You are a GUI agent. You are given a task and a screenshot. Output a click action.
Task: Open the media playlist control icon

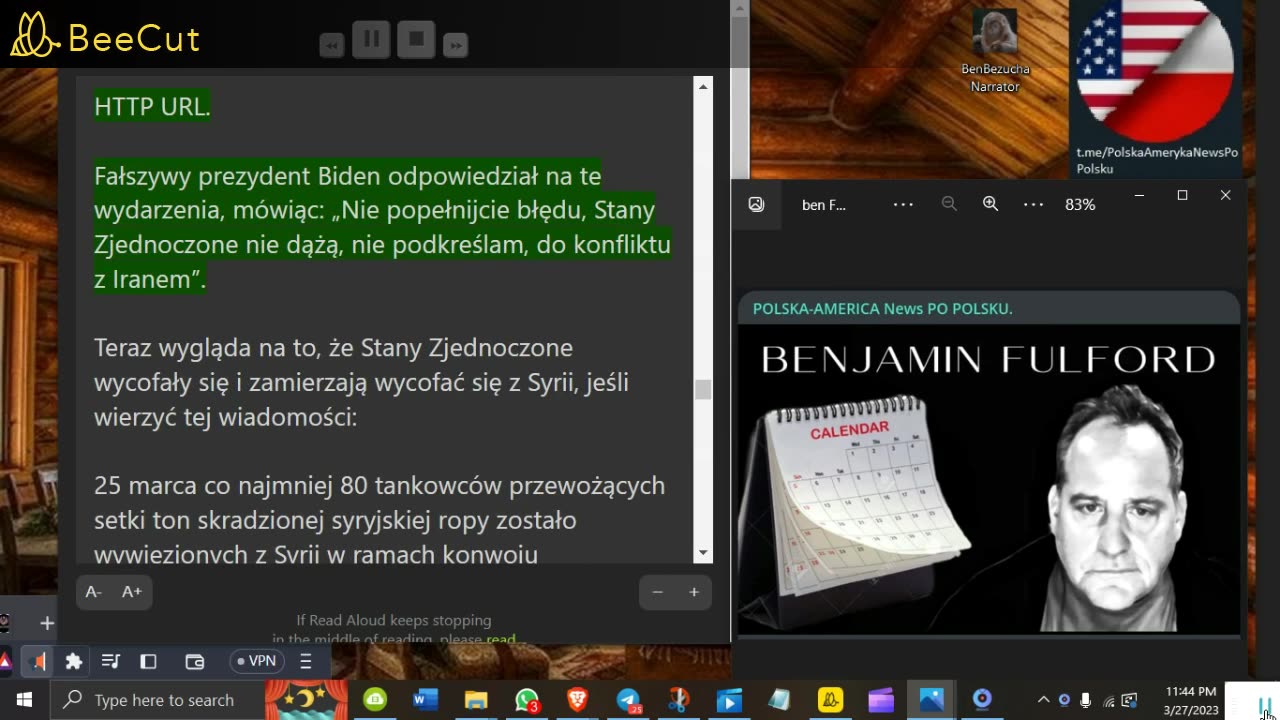pos(111,661)
